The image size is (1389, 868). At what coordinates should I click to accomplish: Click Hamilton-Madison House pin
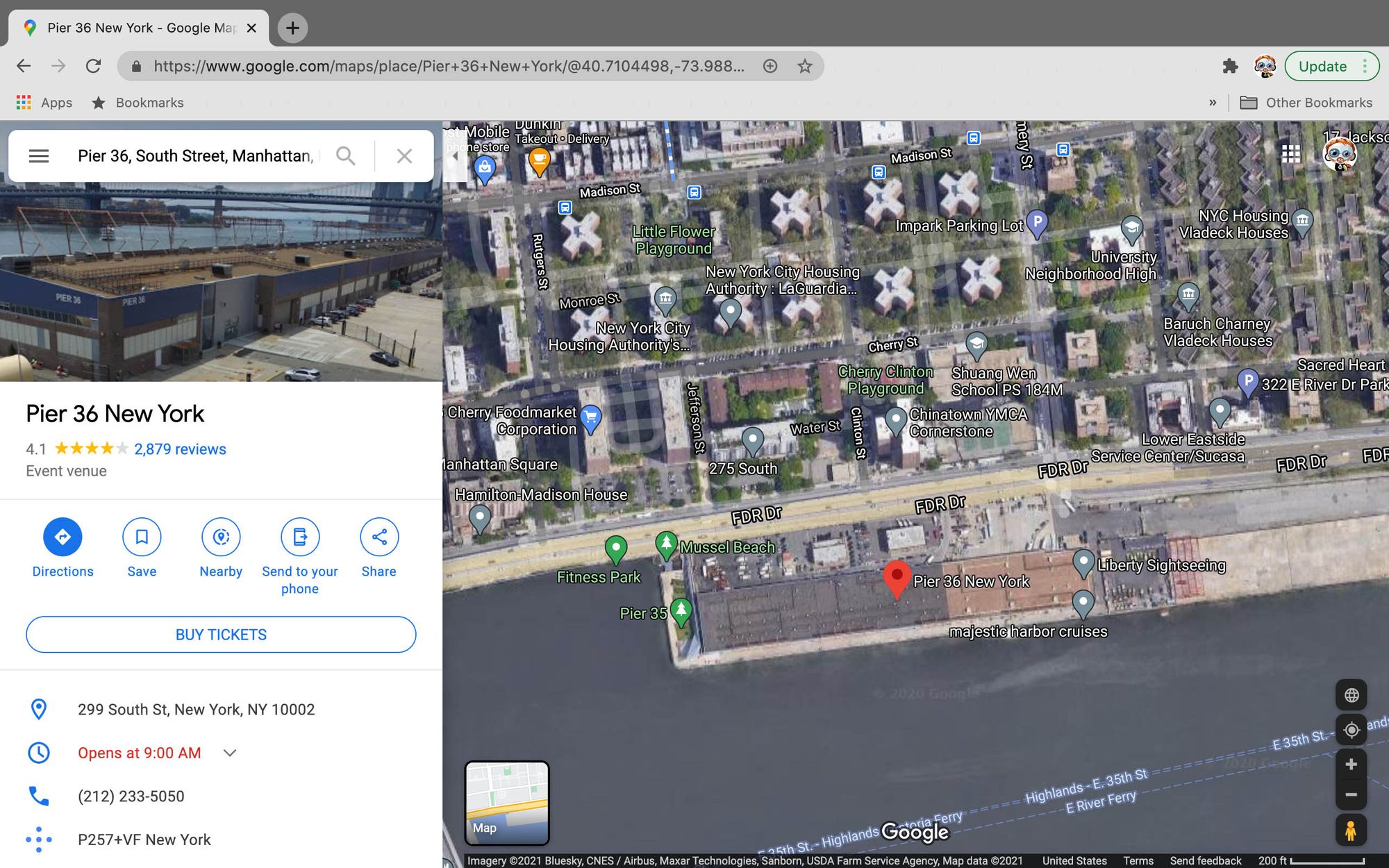pos(480,518)
